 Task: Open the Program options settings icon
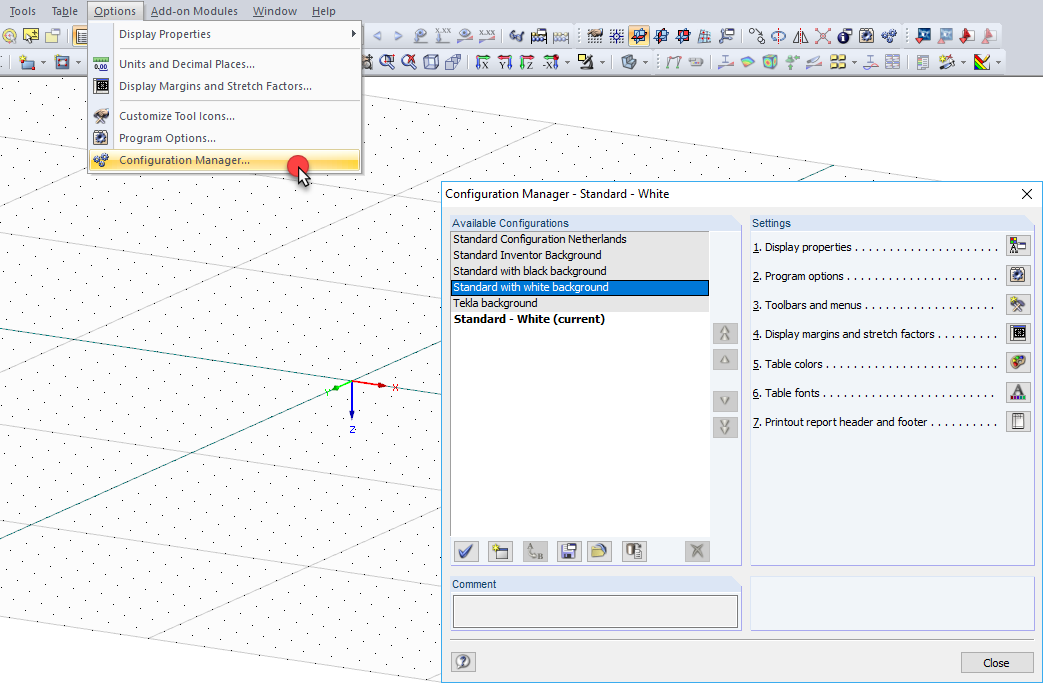(x=1018, y=274)
